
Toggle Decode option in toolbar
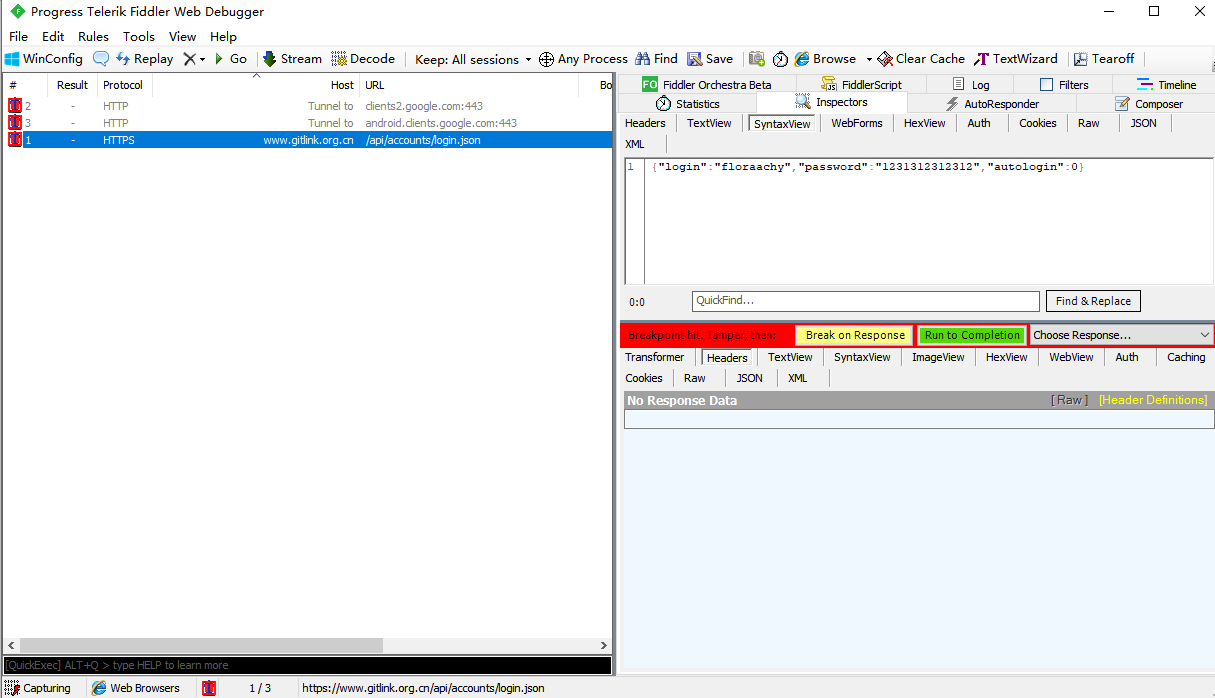pyautogui.click(x=363, y=59)
